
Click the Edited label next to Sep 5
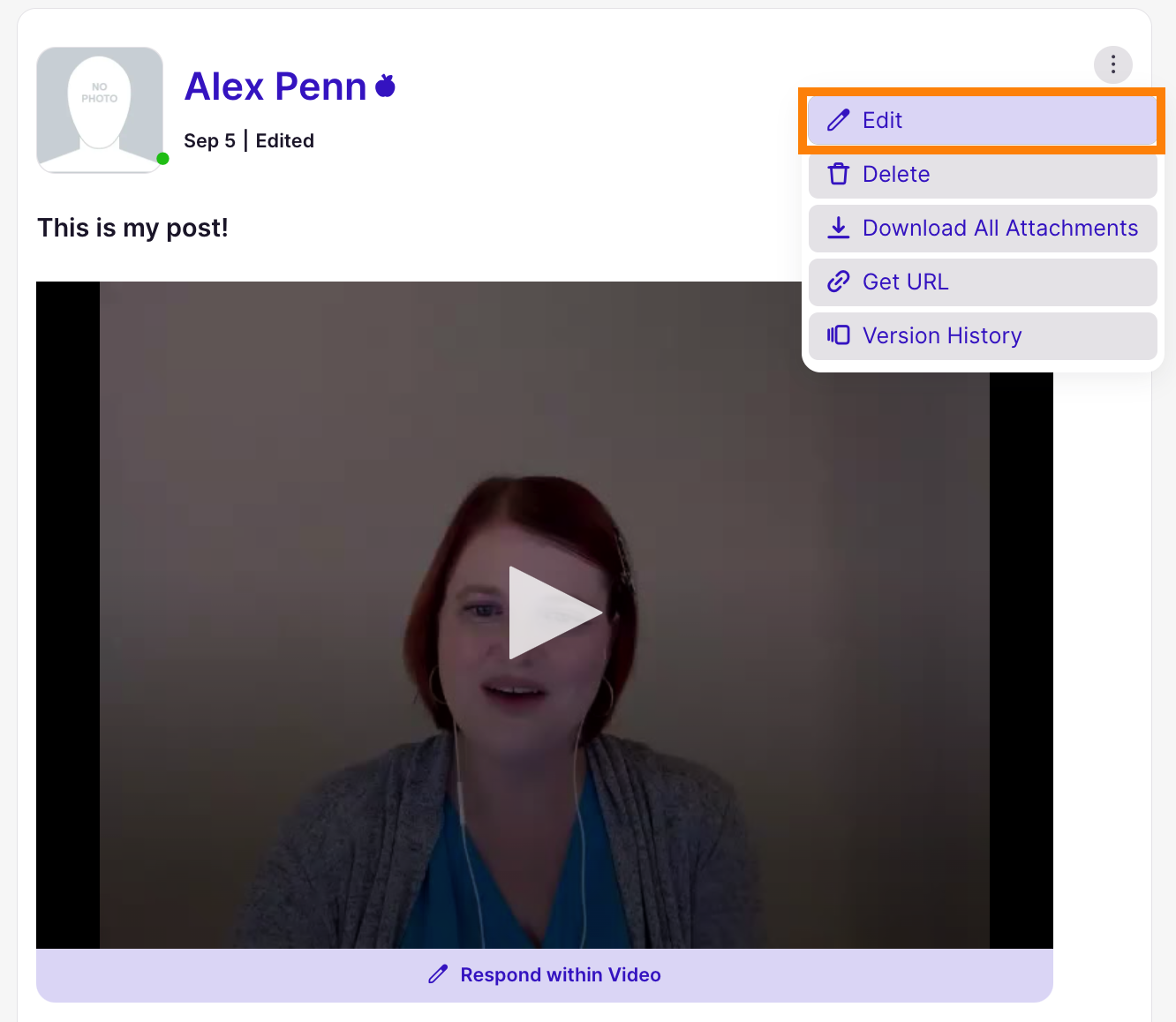pos(284,141)
